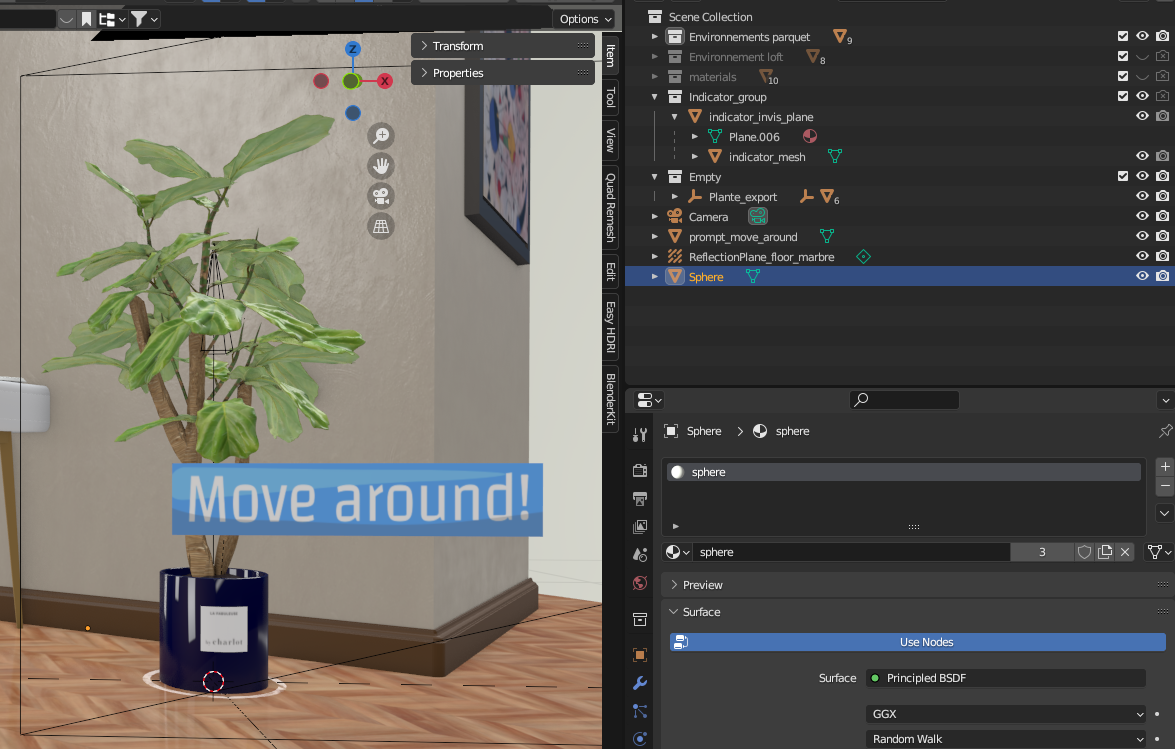
Task: Toggle the camera view button in viewport
Action: [381, 196]
